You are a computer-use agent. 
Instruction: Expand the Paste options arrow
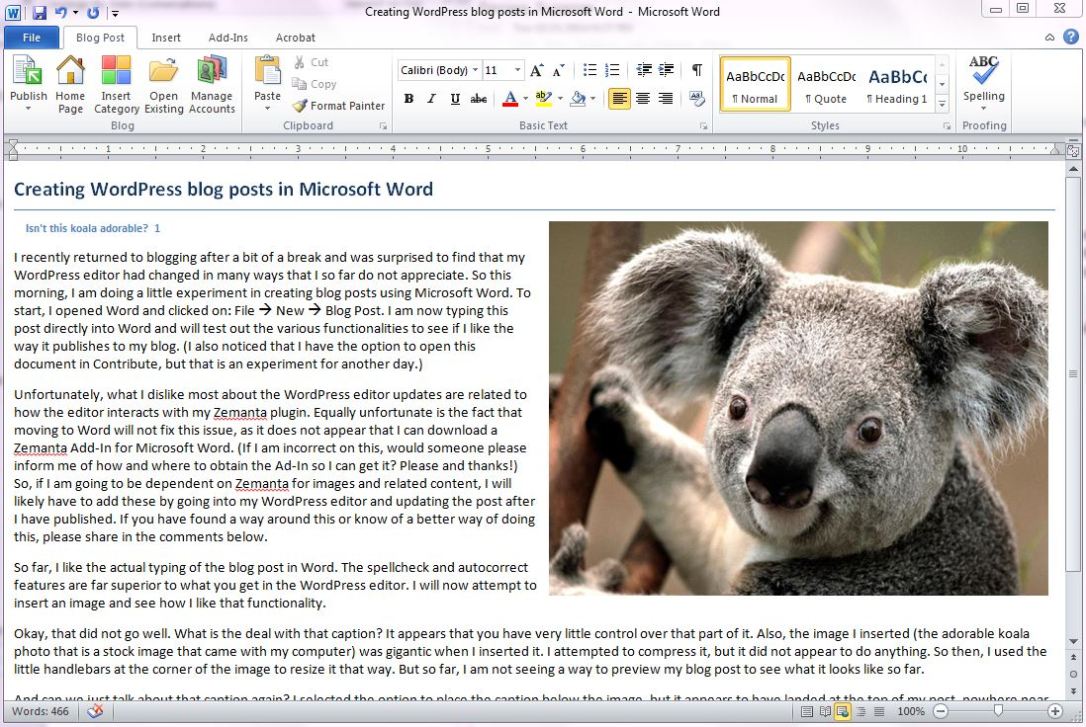(x=267, y=109)
